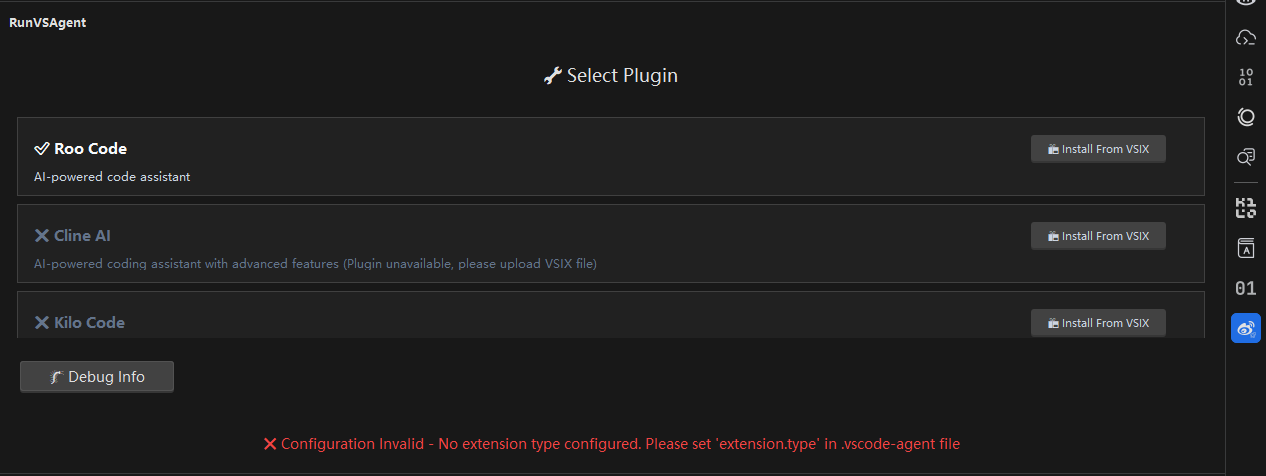
Task: Click the Select Plugin wrench heading
Action: click(610, 75)
